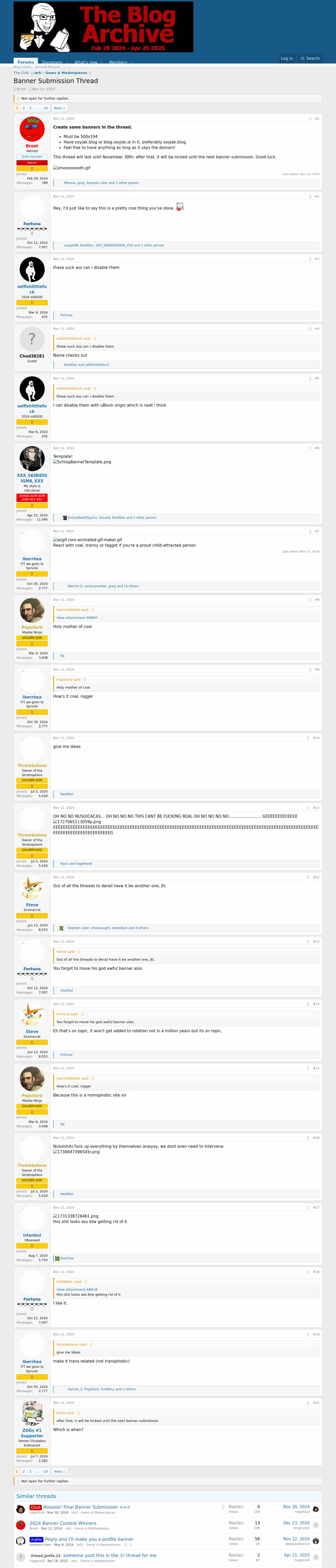Open the Soysphere nav item
Image resolution: width=336 pixels, height=1568 pixels.
click(x=52, y=62)
